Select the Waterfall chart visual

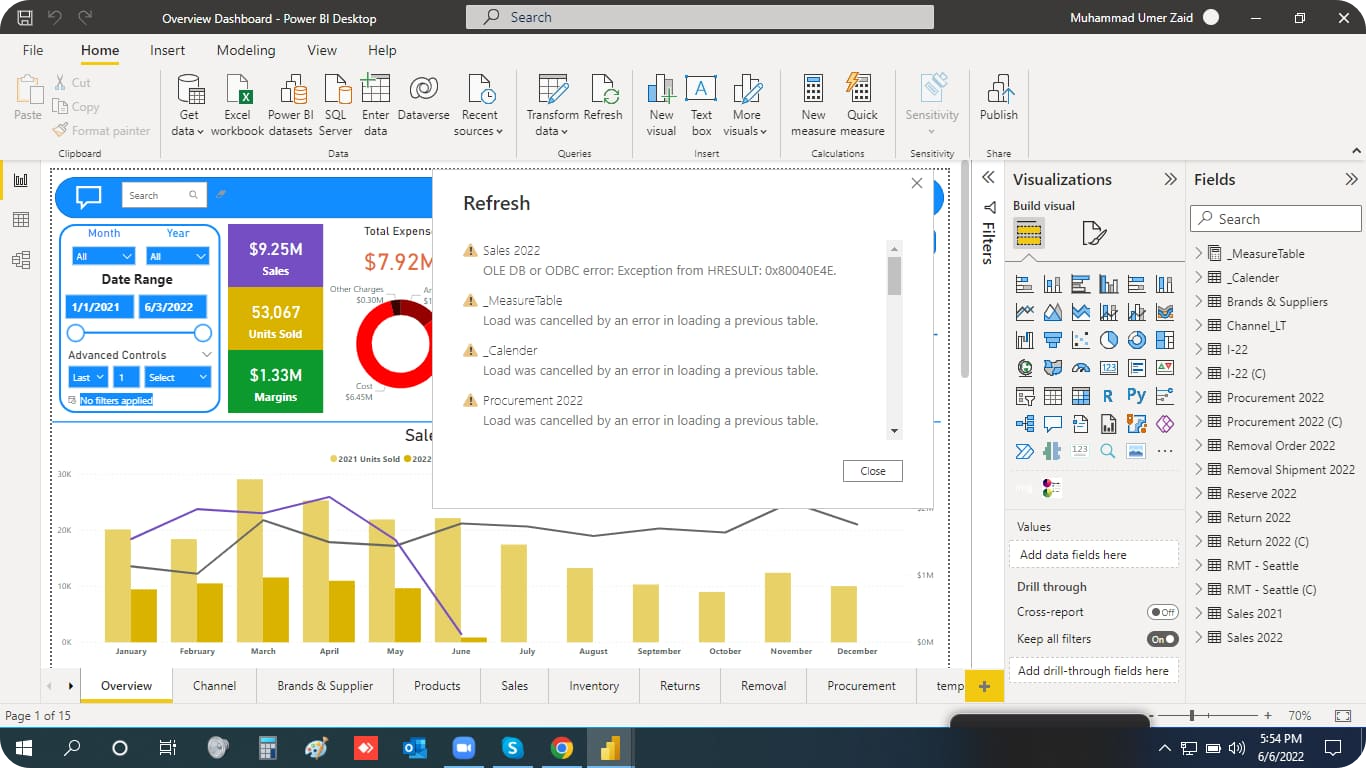[1024, 340]
